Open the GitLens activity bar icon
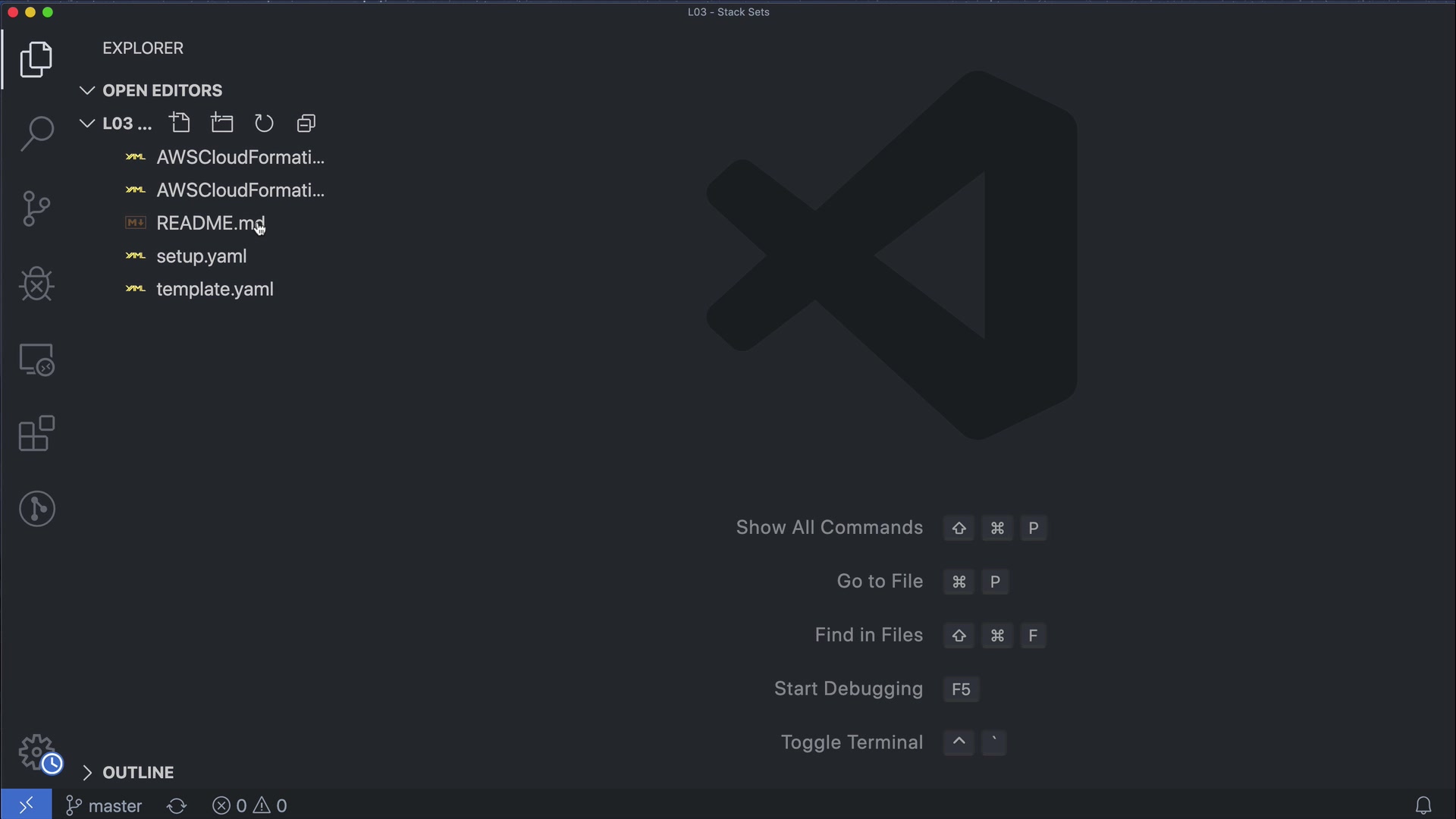This screenshot has height=819, width=1456. (x=36, y=508)
